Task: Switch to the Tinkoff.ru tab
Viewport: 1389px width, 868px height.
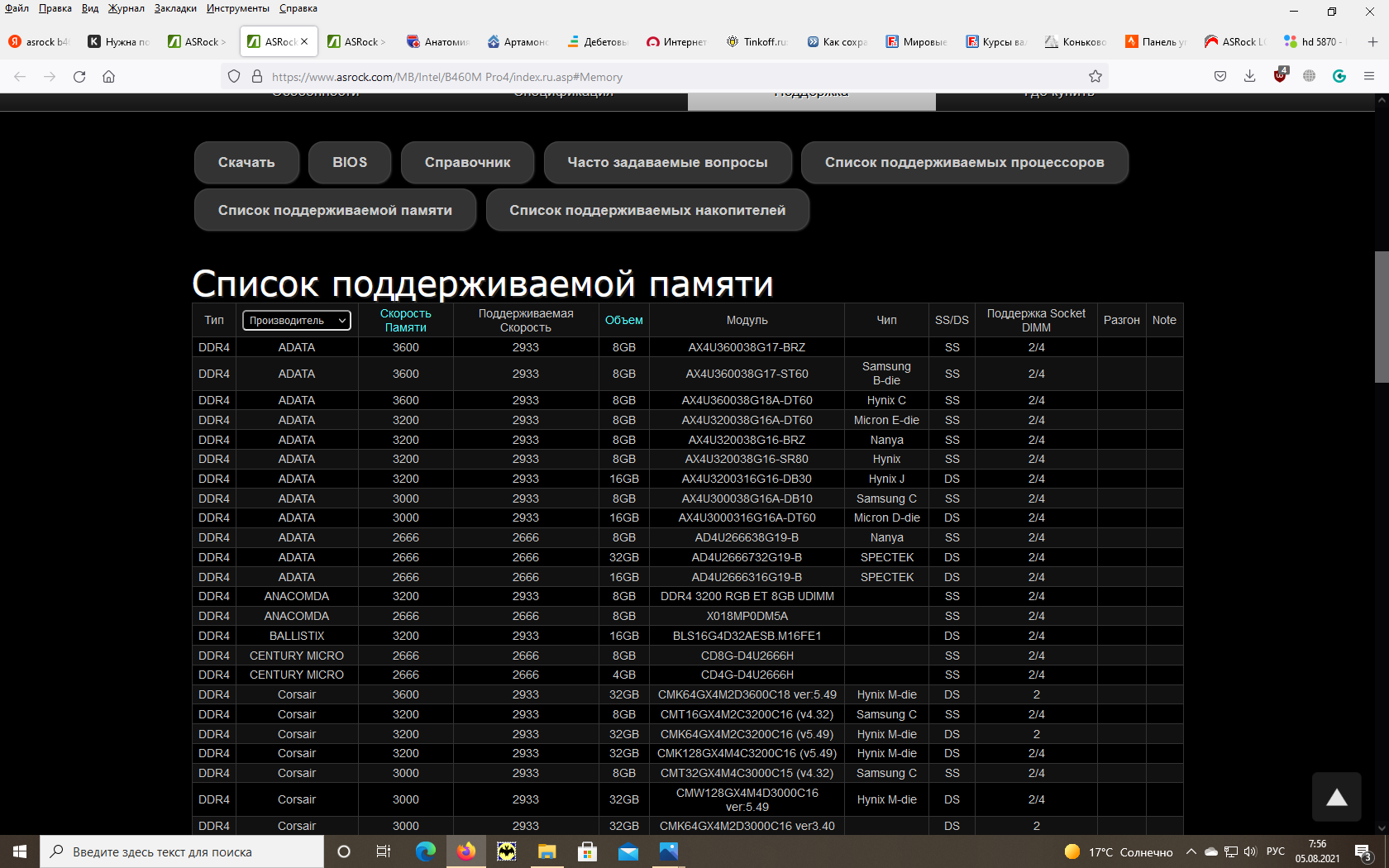Action: pos(757,41)
